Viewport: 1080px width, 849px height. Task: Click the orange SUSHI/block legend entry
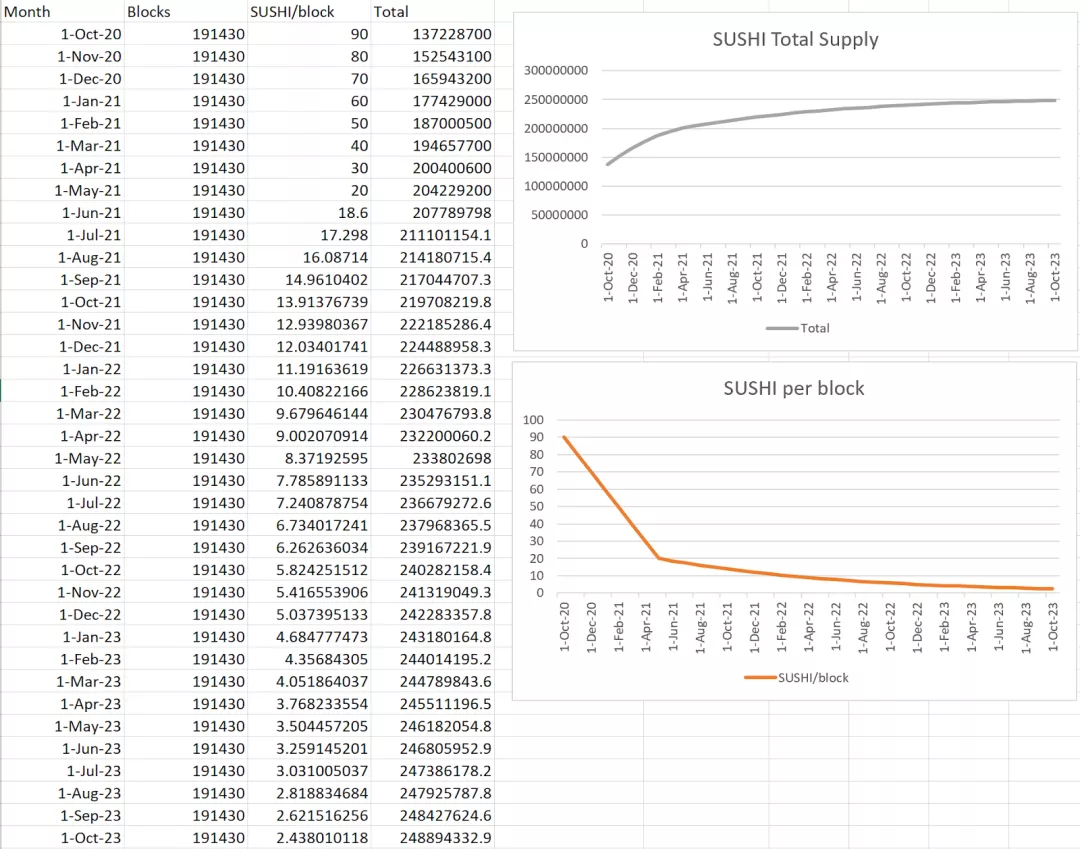pyautogui.click(x=796, y=678)
